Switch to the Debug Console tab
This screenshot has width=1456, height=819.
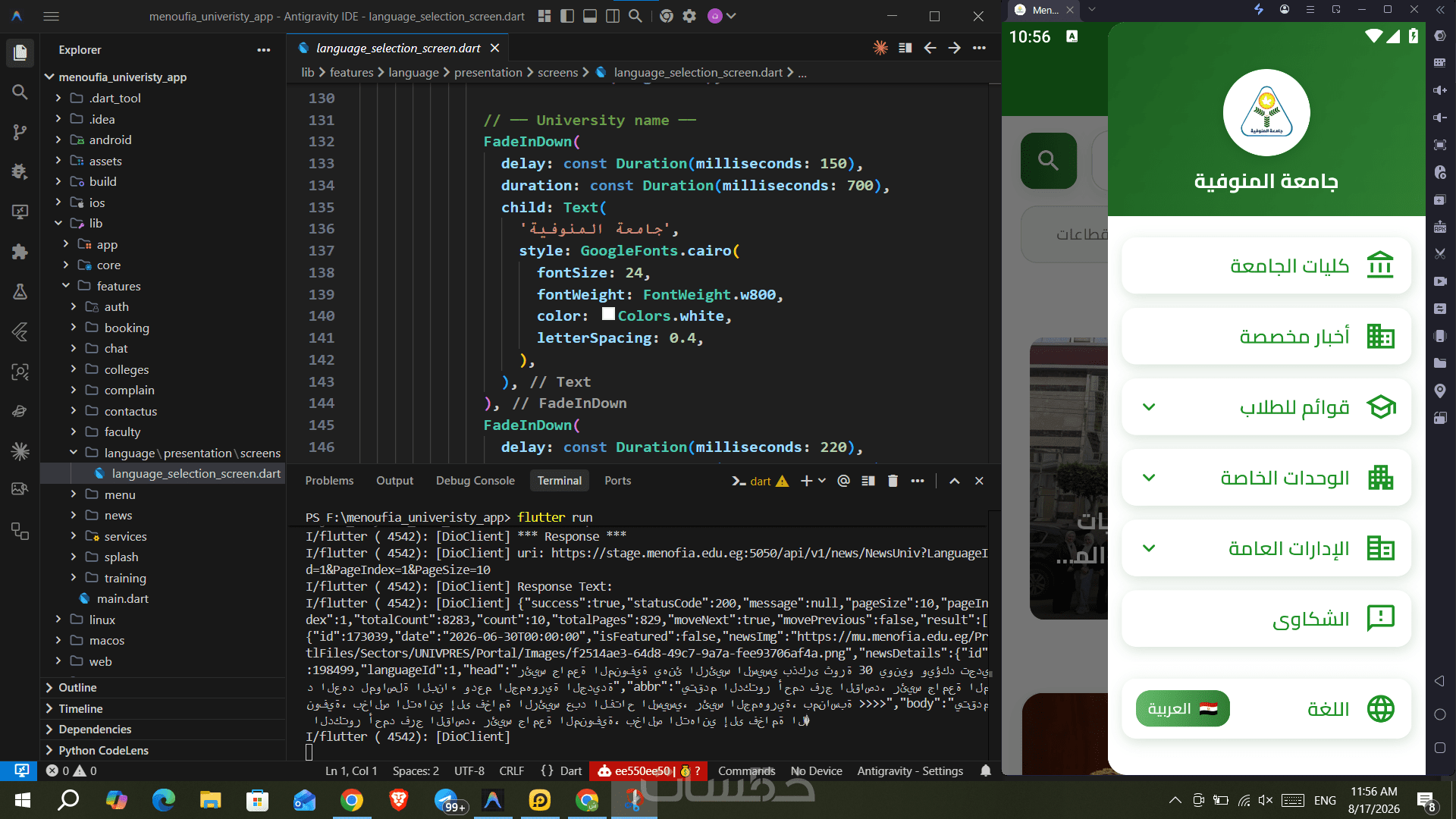475,481
